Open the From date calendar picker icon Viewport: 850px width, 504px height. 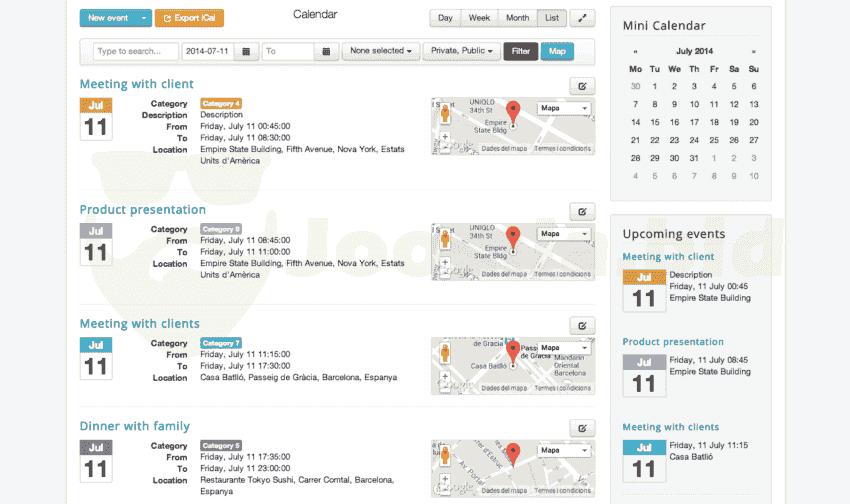tap(247, 51)
